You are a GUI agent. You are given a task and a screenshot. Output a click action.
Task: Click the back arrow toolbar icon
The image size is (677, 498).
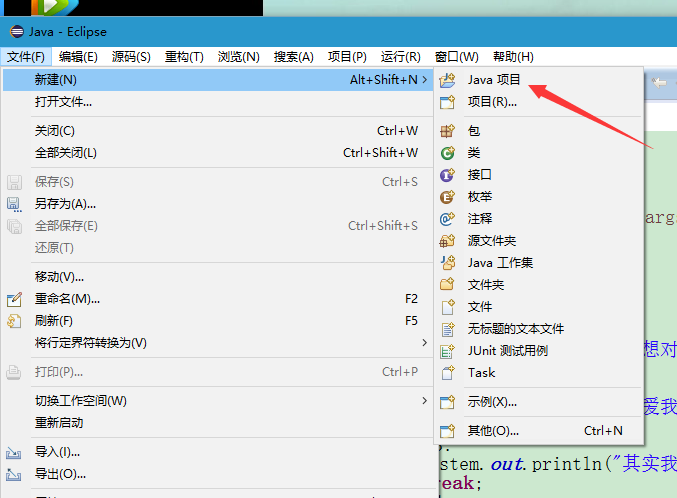point(659,82)
